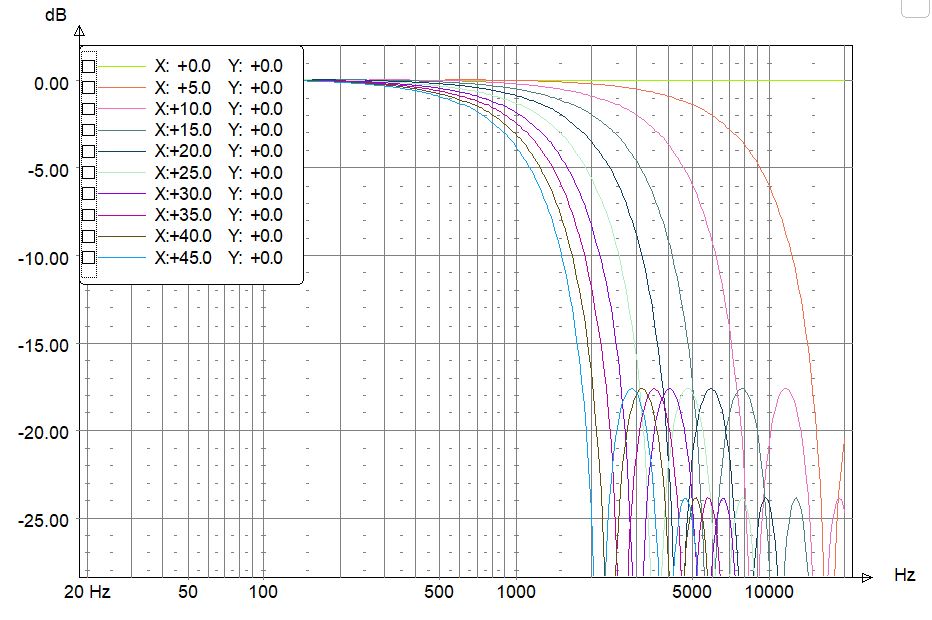Toggle the X:+45.0 curve checkbox
Image resolution: width=932 pixels, height=620 pixels.
click(89, 258)
